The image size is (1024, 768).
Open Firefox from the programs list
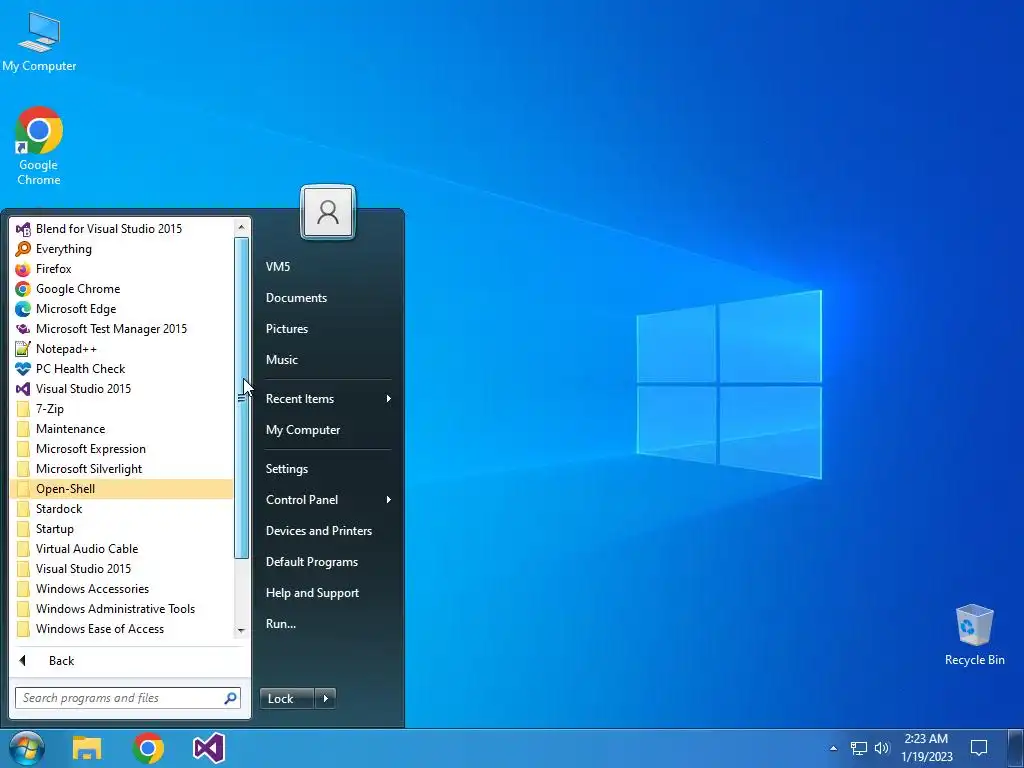(121, 268)
